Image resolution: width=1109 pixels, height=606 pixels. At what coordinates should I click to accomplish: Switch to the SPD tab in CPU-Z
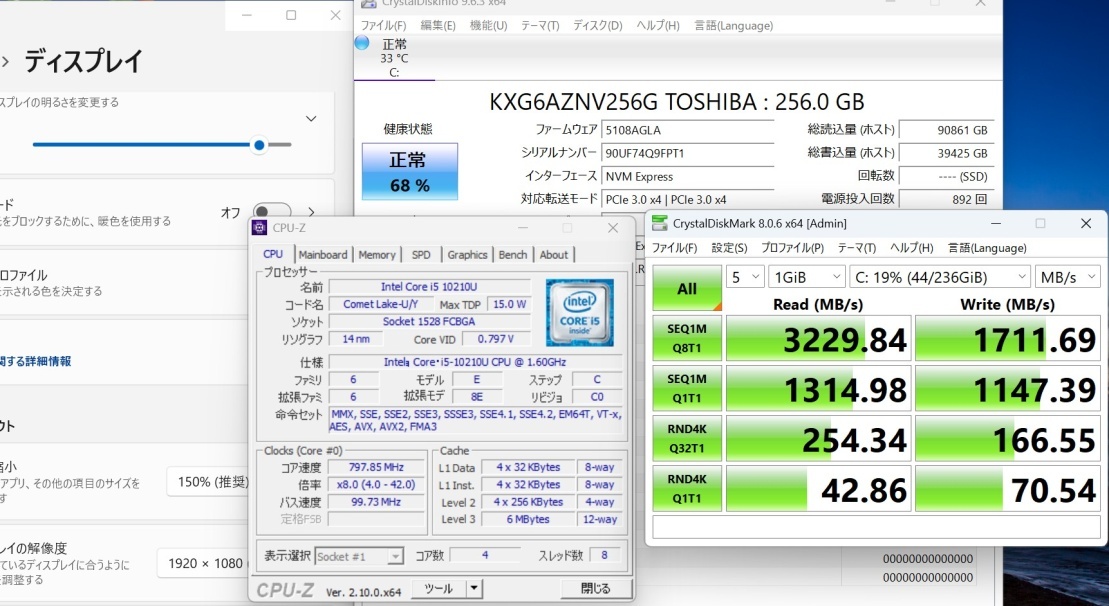click(420, 255)
